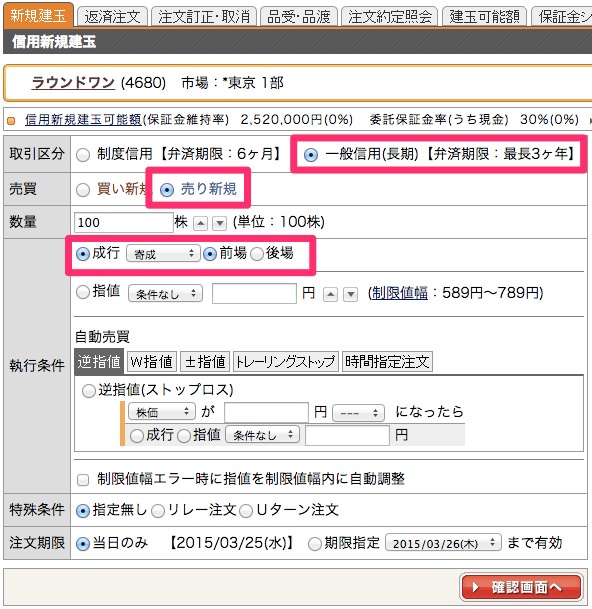Select the 時間指定注文 tab
This screenshot has height=609, width=592.
tap(387, 362)
